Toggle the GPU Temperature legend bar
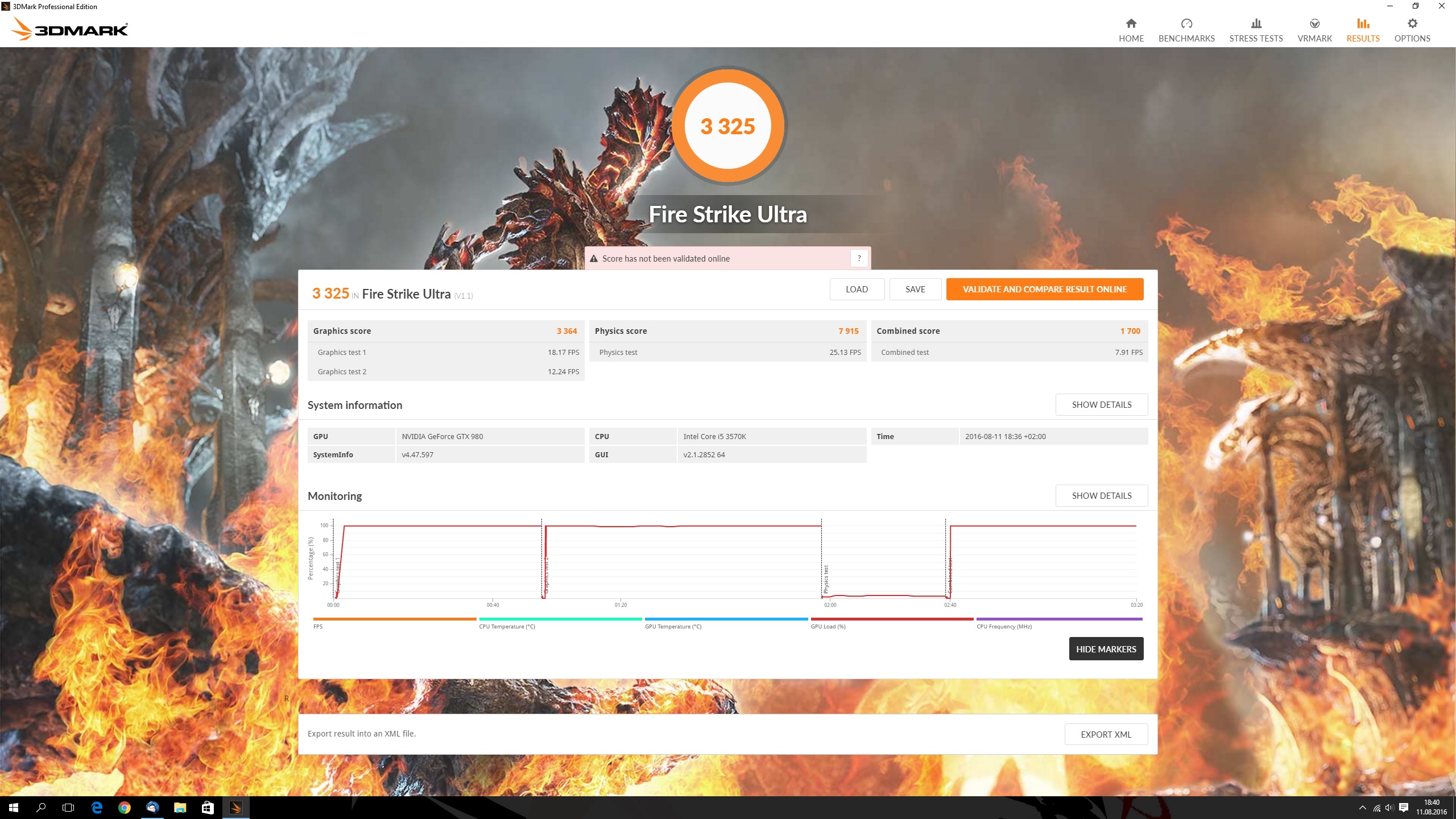Viewport: 1456px width, 819px height. point(726,619)
